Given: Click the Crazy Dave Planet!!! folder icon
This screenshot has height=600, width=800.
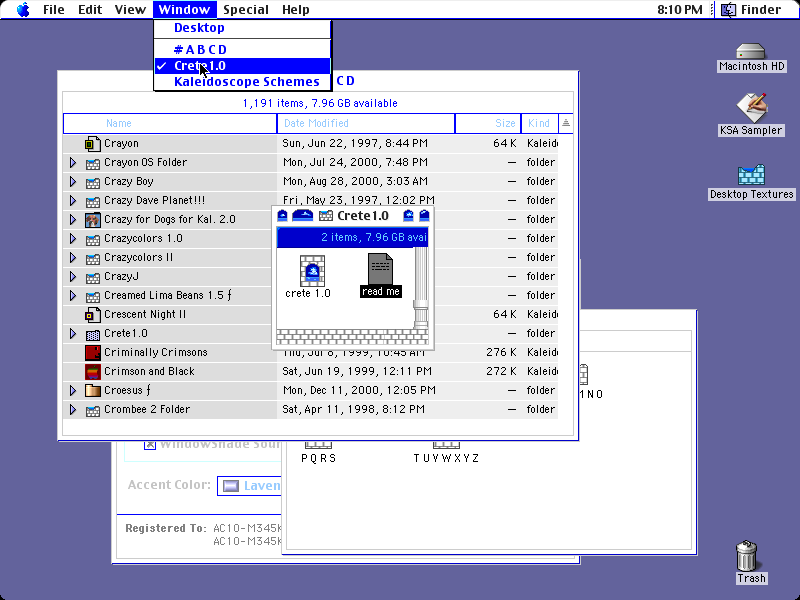Looking at the screenshot, I should (92, 201).
